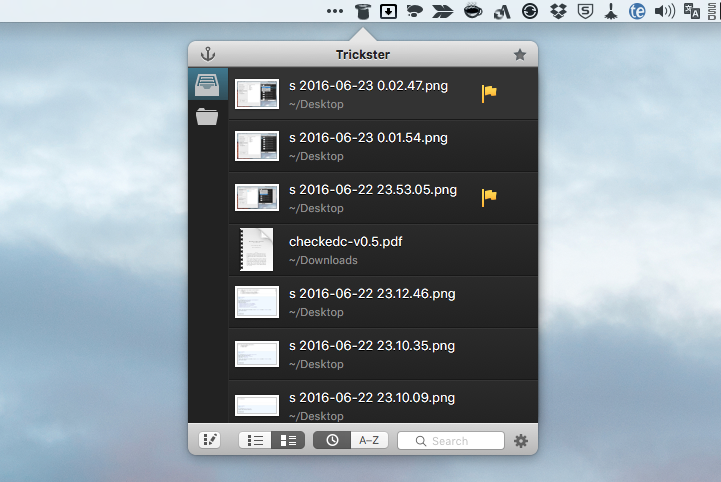Screen dimensions: 721x482
Task: Toggle flag on s 2016-06-22 23.53.05.png
Action: point(489,197)
